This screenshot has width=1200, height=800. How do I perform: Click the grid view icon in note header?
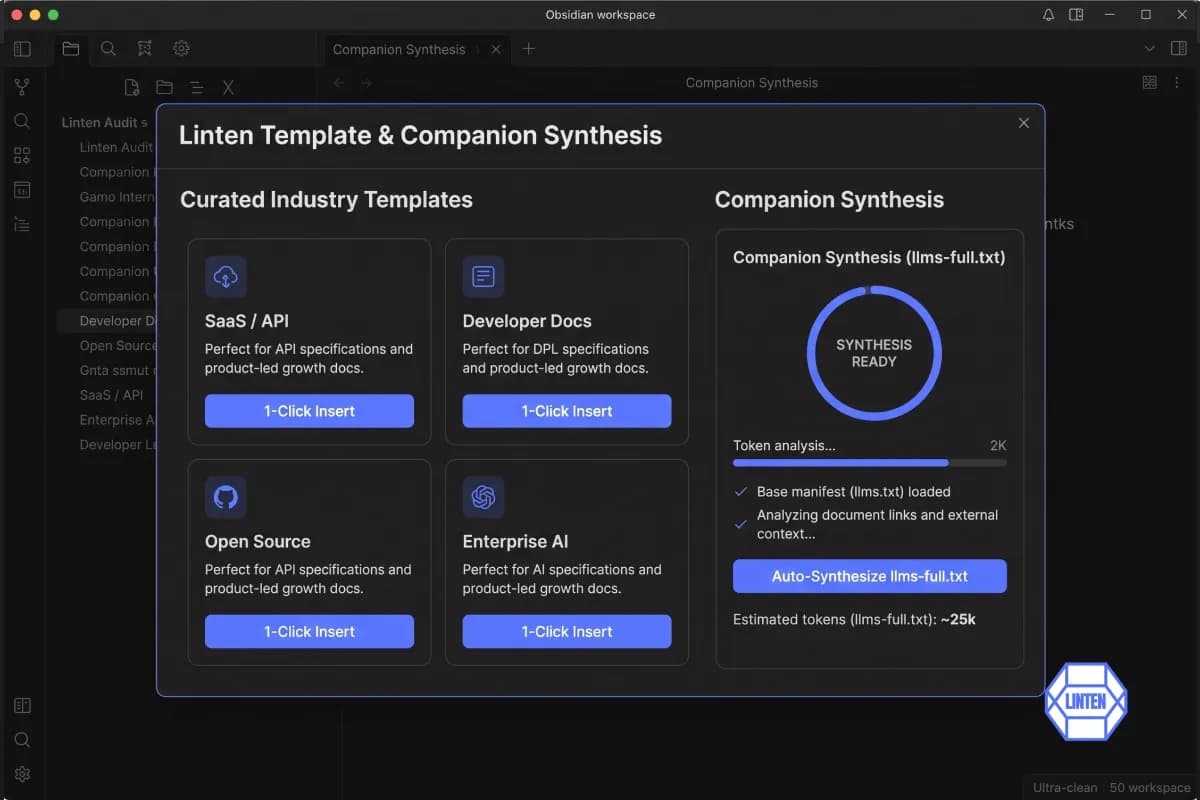[1149, 83]
